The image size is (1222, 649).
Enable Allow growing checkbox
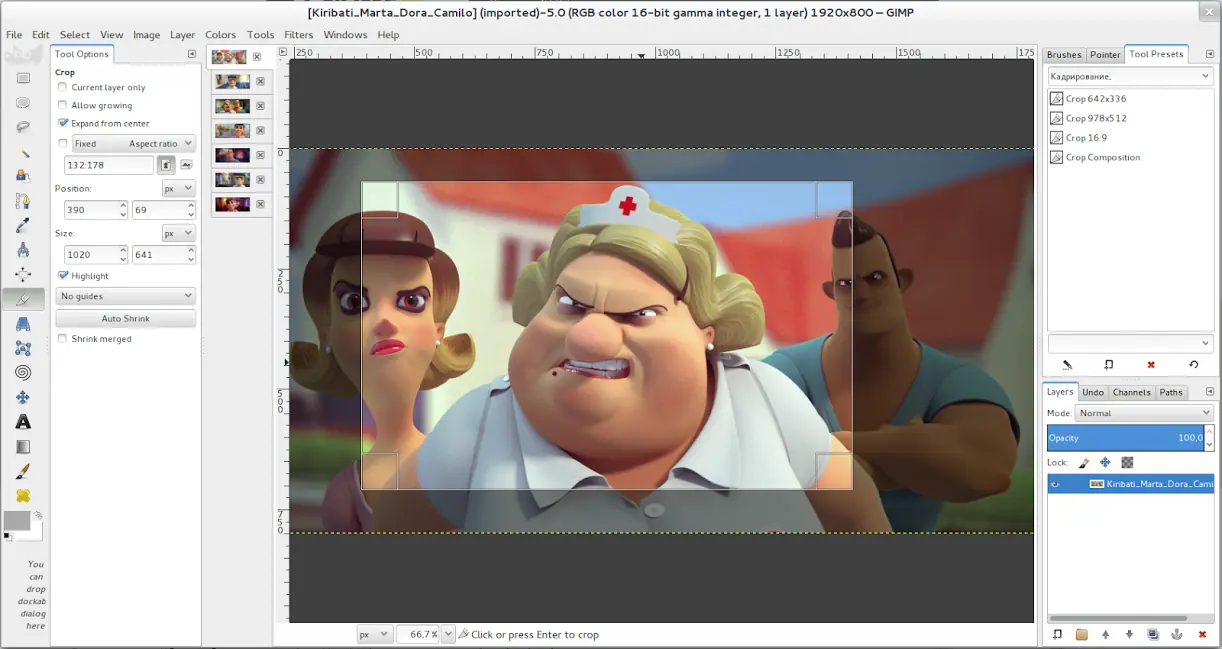(63, 105)
